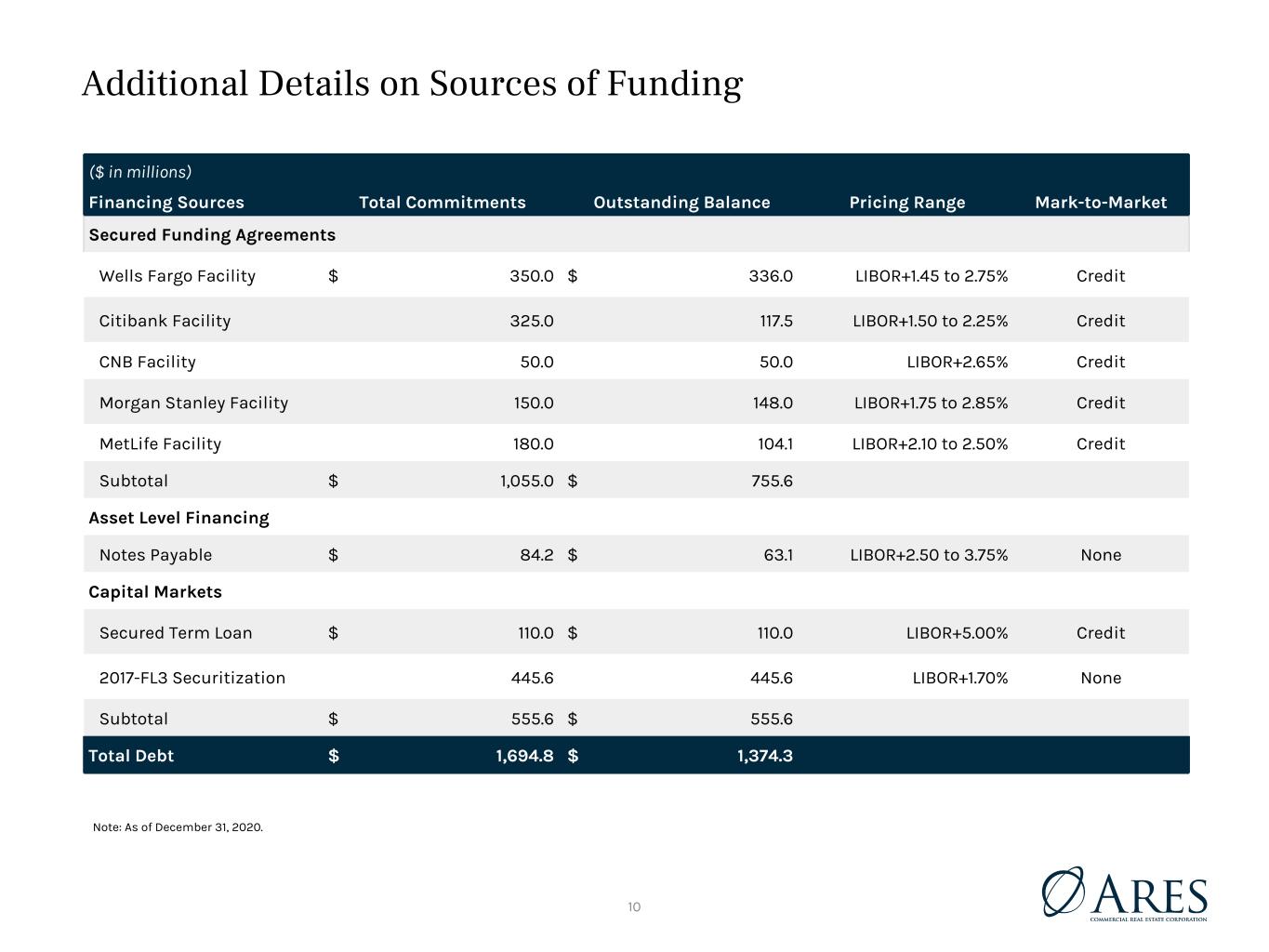The height and width of the screenshot is (952, 1269).
Task: Click the 2017-FL3 Securitization row label
Action: point(192,678)
